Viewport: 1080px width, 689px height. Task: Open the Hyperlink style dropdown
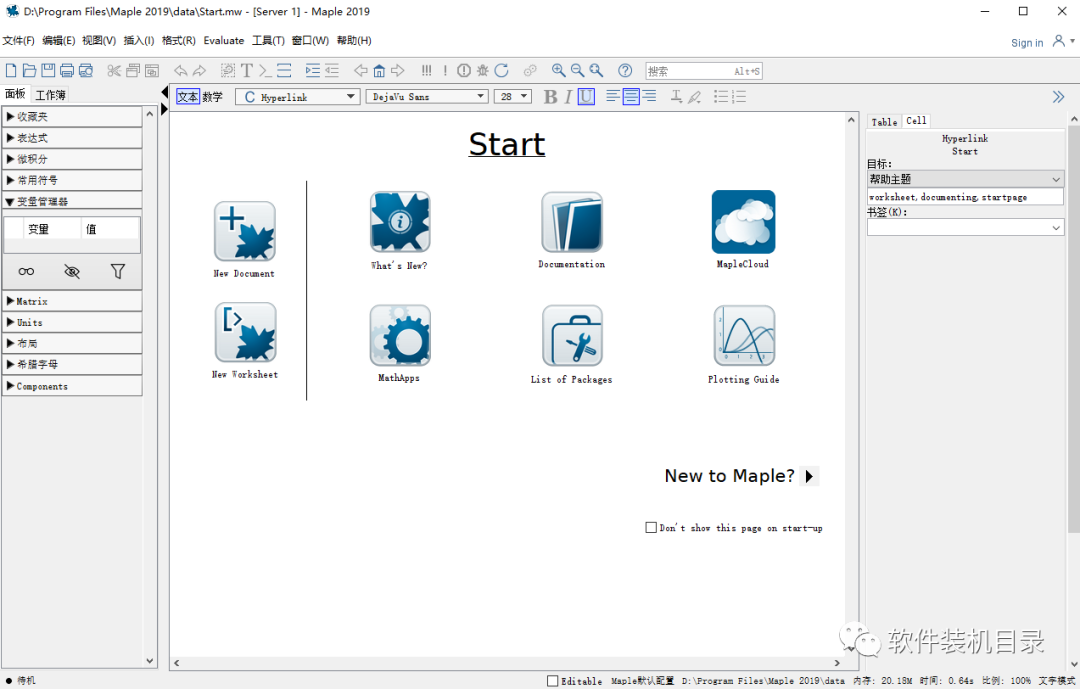298,96
